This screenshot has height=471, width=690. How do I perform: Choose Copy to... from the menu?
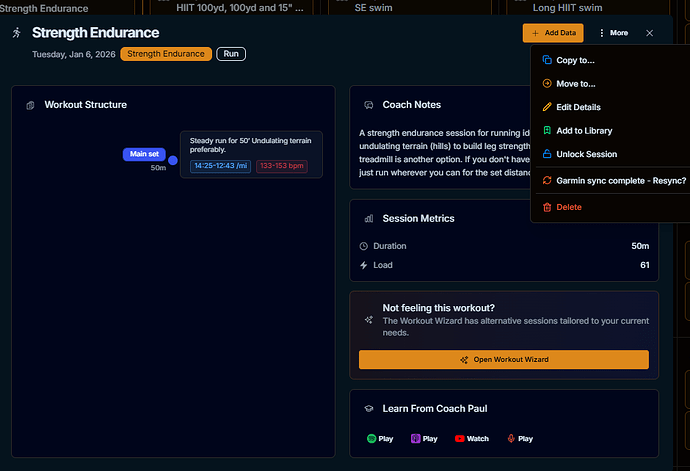point(575,60)
